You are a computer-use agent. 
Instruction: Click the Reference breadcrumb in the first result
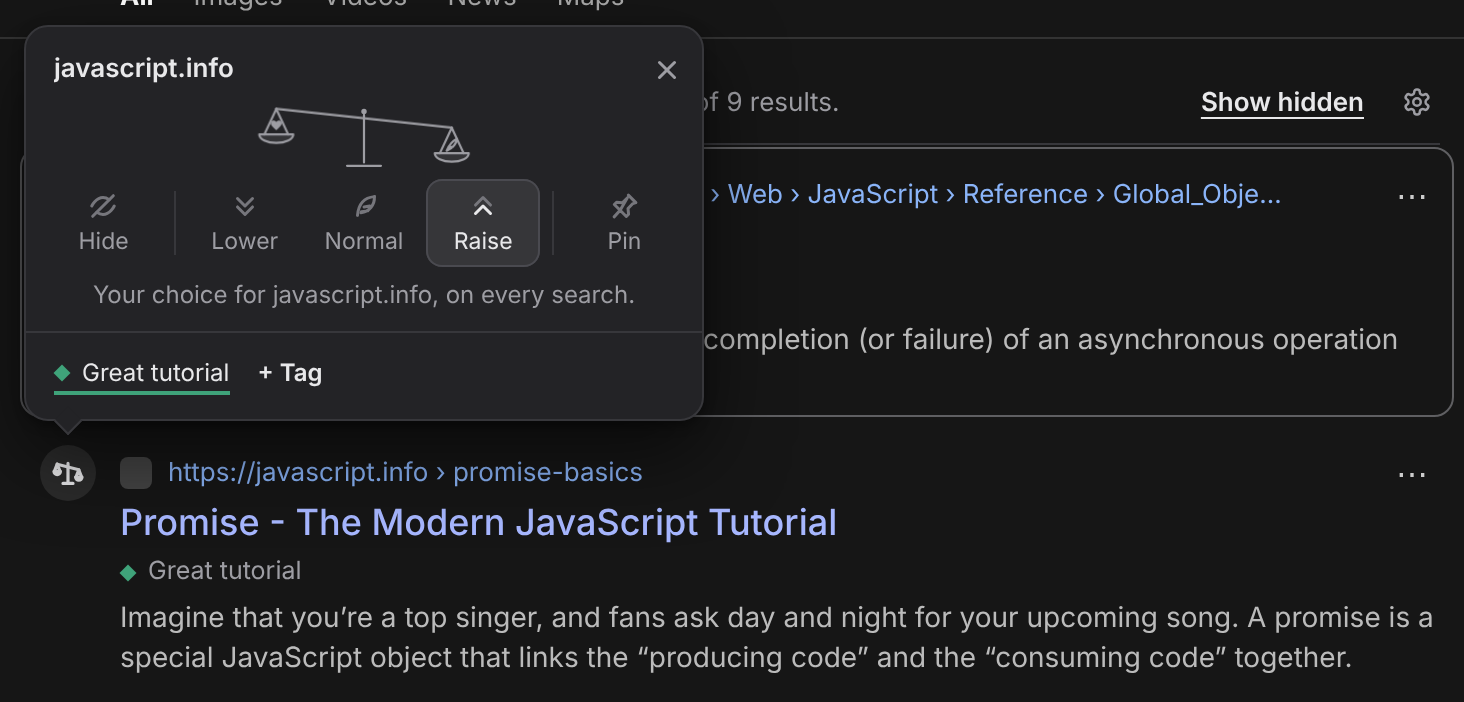pos(1025,194)
